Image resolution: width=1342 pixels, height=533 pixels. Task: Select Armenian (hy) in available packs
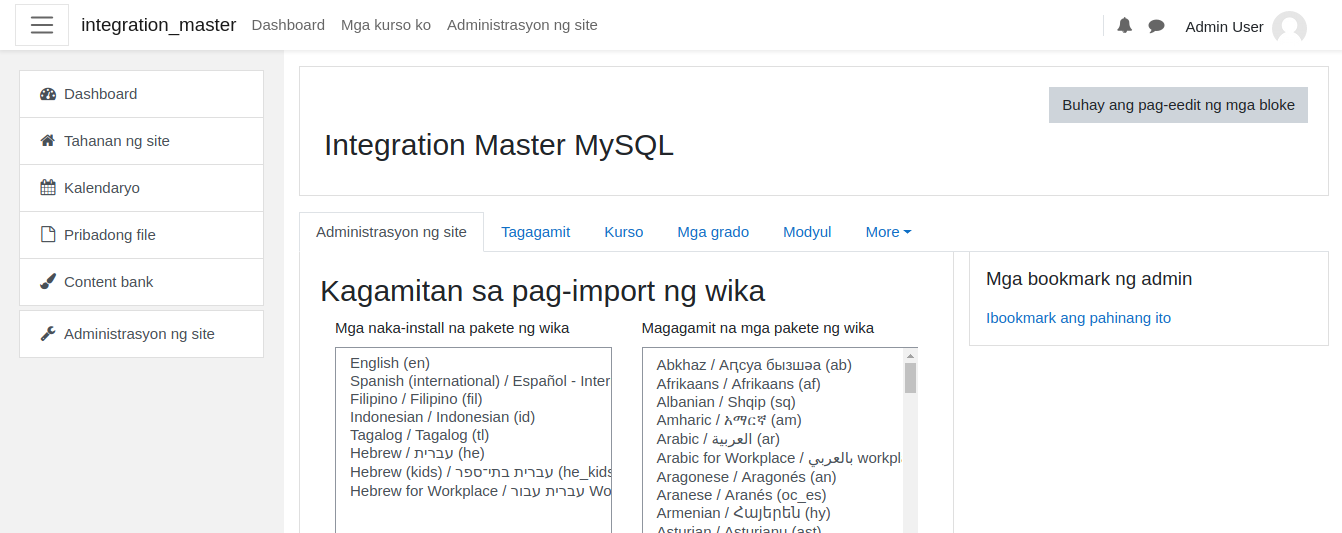click(x=773, y=513)
